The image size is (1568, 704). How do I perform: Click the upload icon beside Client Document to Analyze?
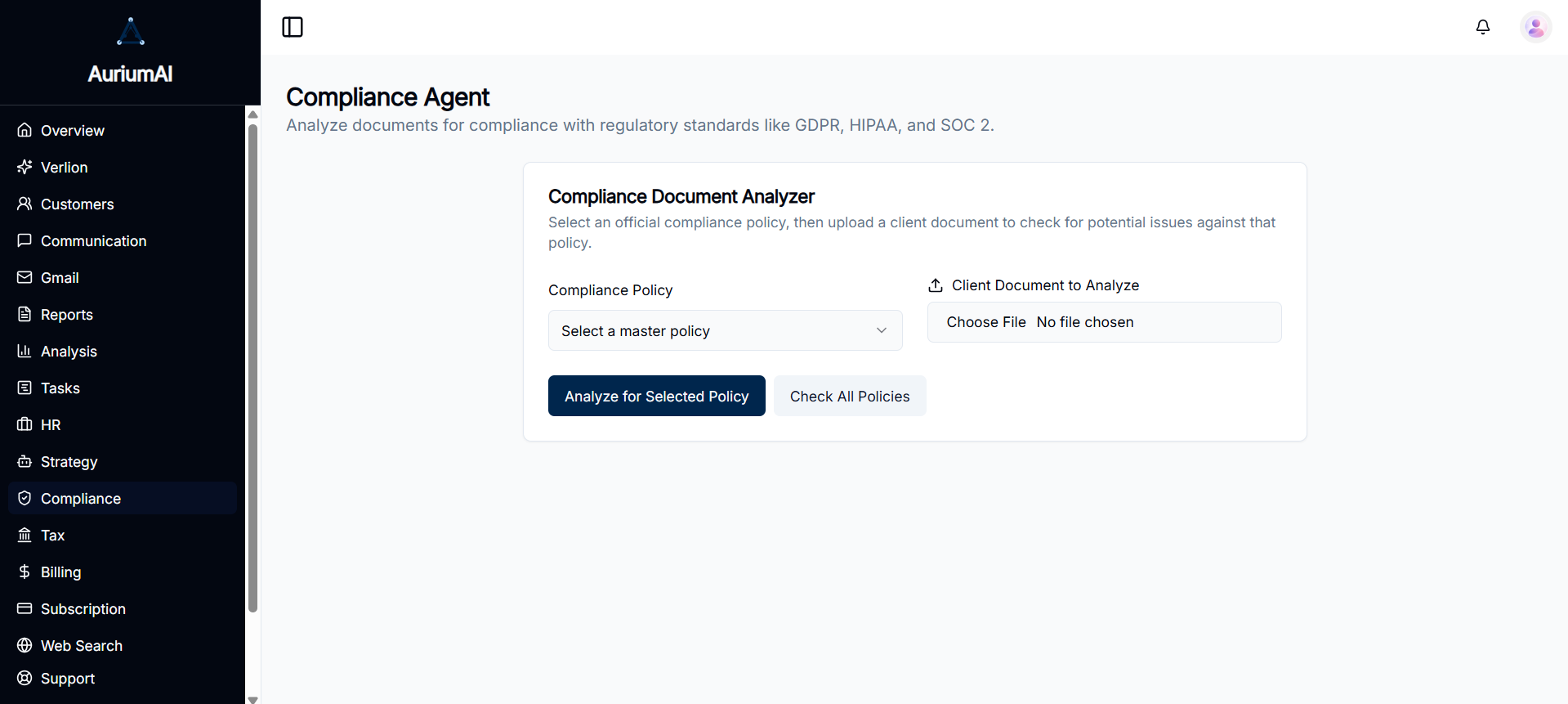tap(936, 285)
